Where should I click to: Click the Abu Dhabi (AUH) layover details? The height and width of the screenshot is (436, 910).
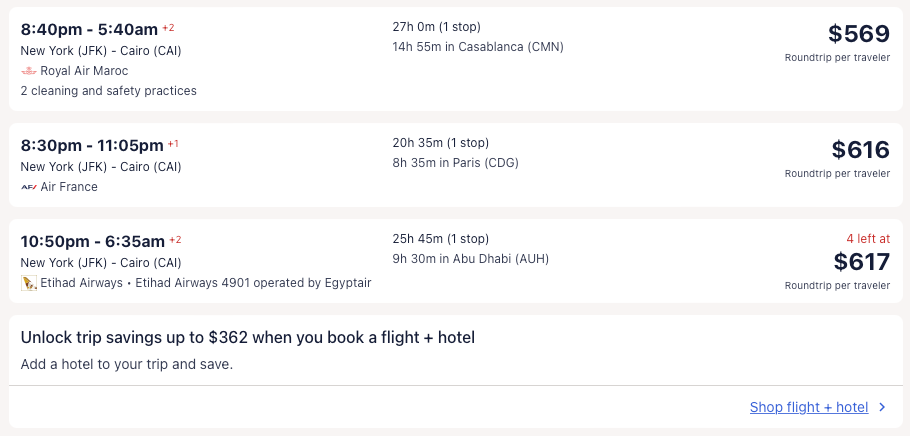click(470, 258)
